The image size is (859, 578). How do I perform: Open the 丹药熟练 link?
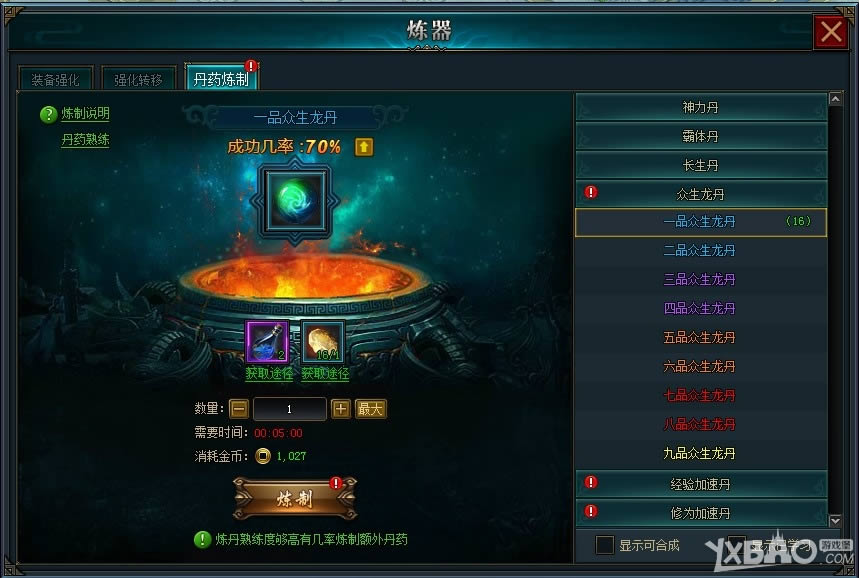click(x=85, y=140)
